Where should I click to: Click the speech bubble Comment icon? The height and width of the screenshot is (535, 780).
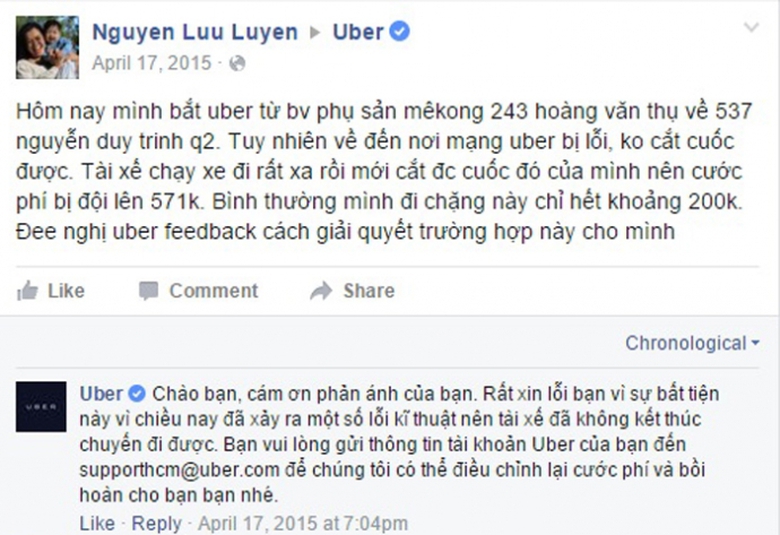[148, 291]
